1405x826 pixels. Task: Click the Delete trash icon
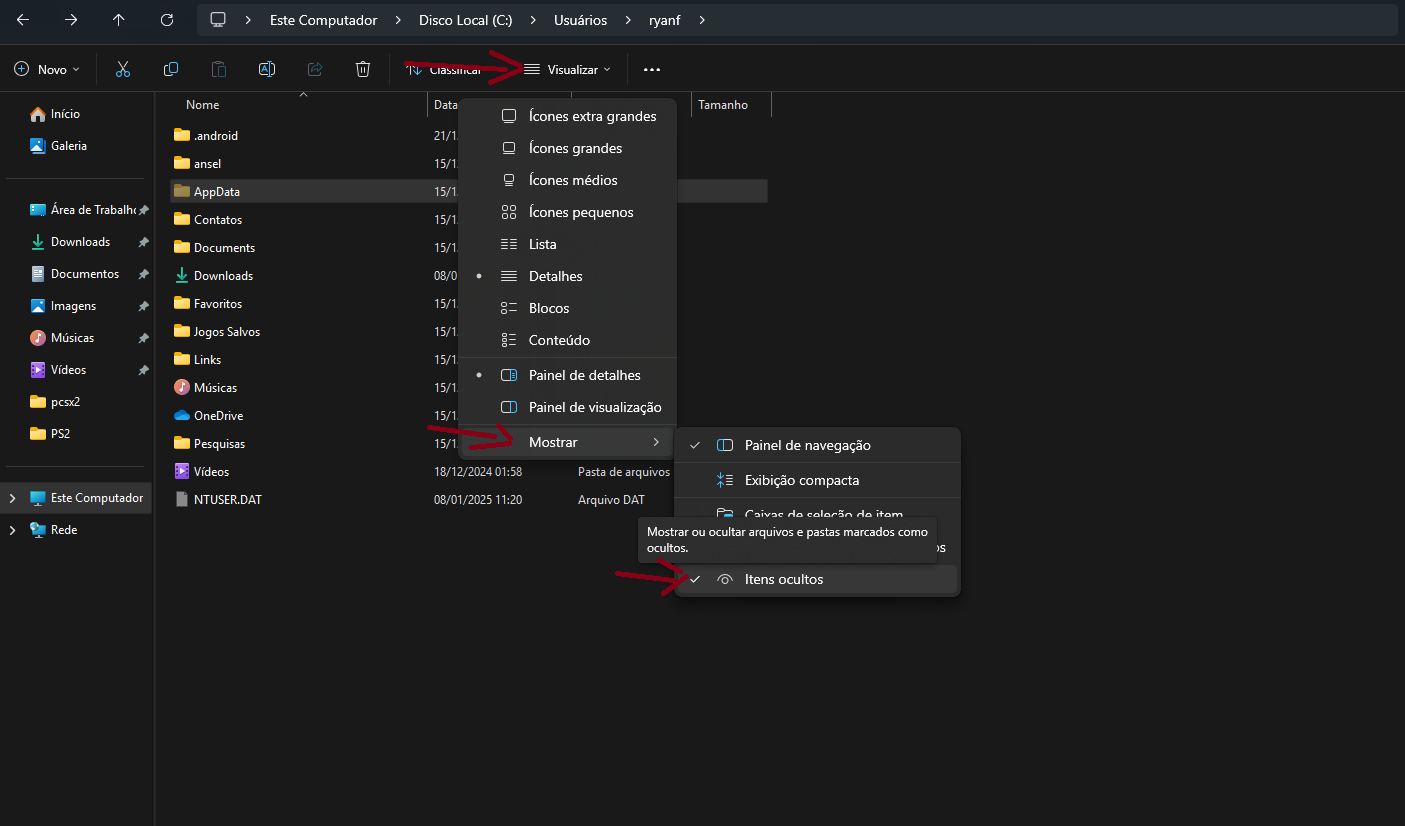(363, 69)
